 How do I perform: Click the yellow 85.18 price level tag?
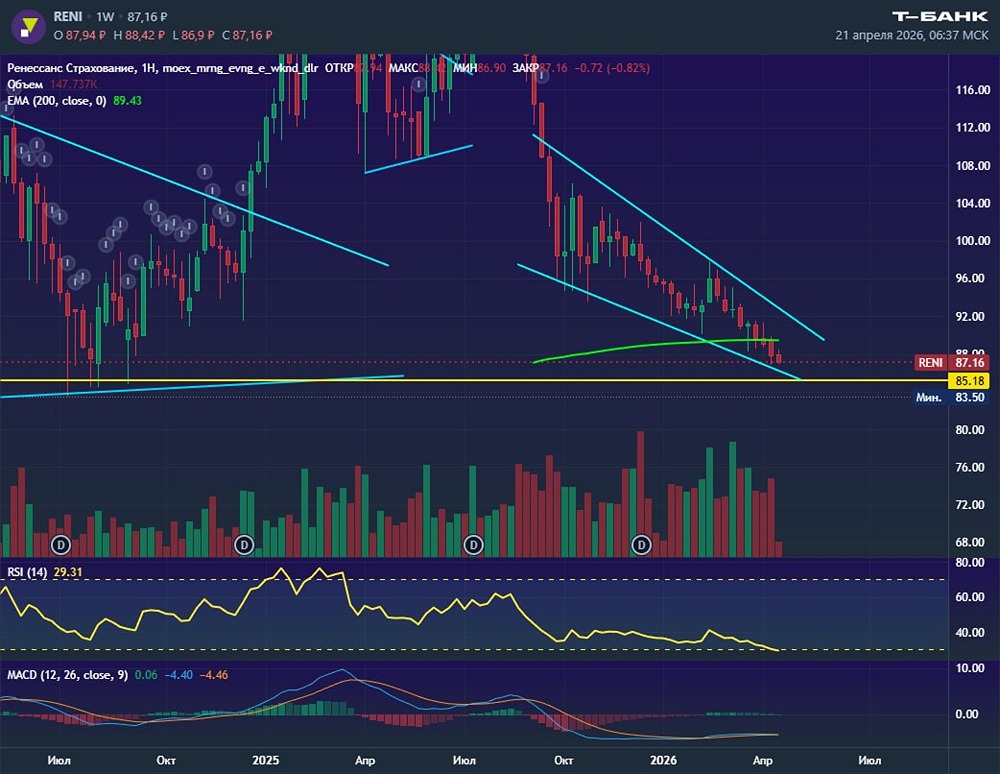(x=969, y=381)
